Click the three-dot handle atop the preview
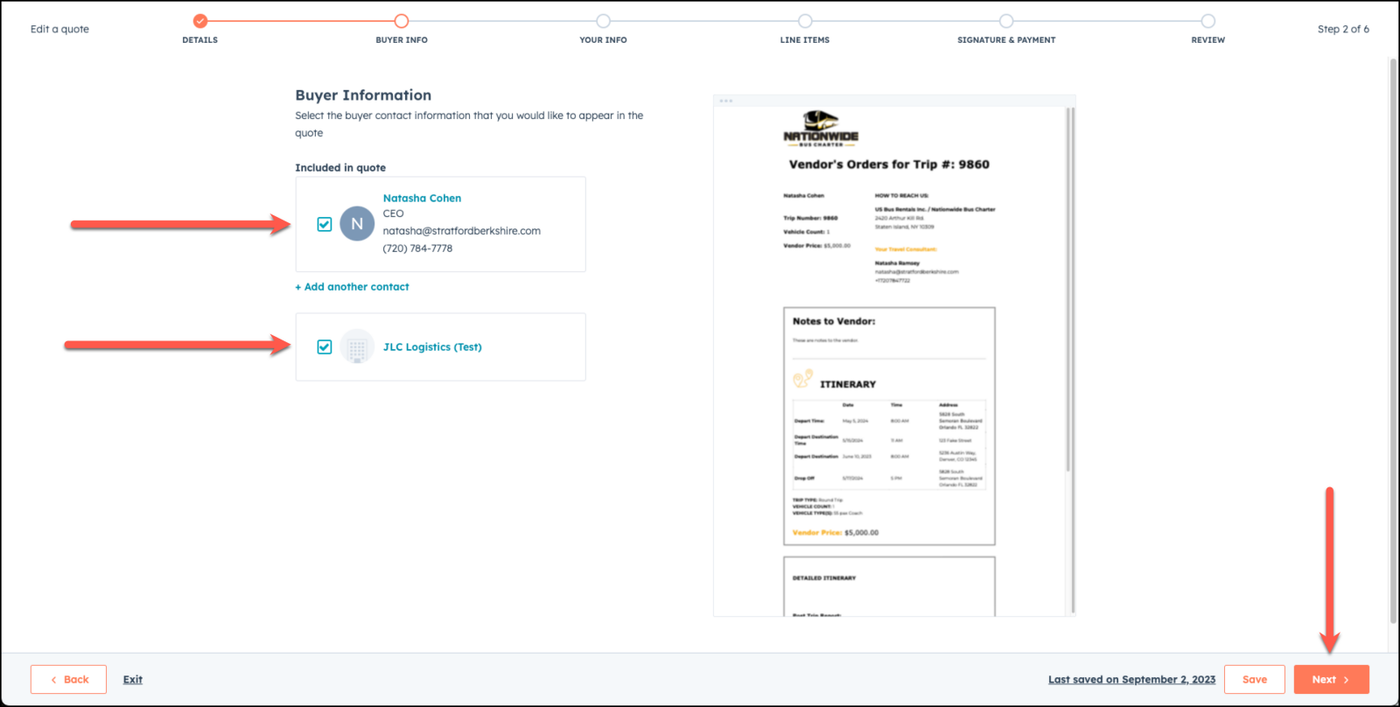 point(726,101)
